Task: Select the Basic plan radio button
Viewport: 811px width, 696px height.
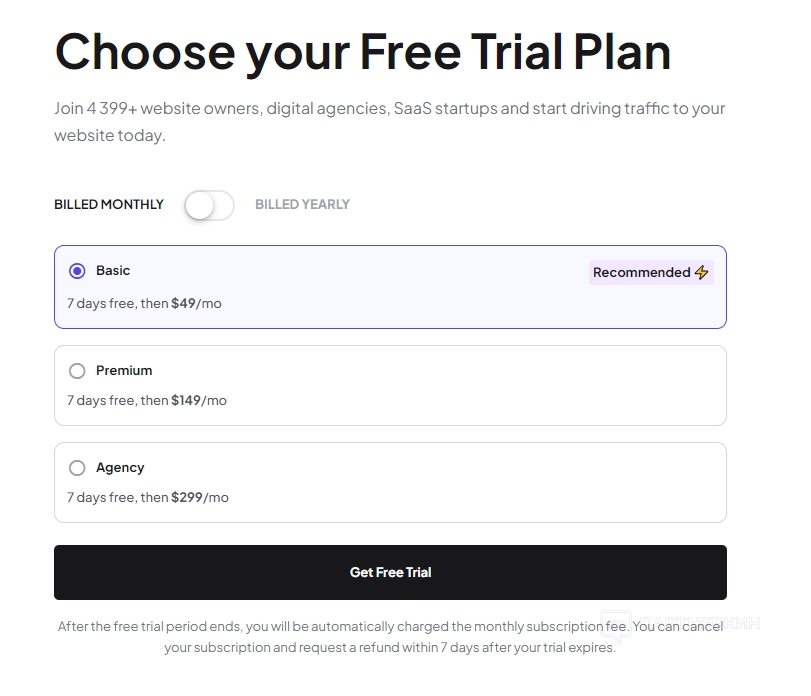Action: tap(77, 271)
